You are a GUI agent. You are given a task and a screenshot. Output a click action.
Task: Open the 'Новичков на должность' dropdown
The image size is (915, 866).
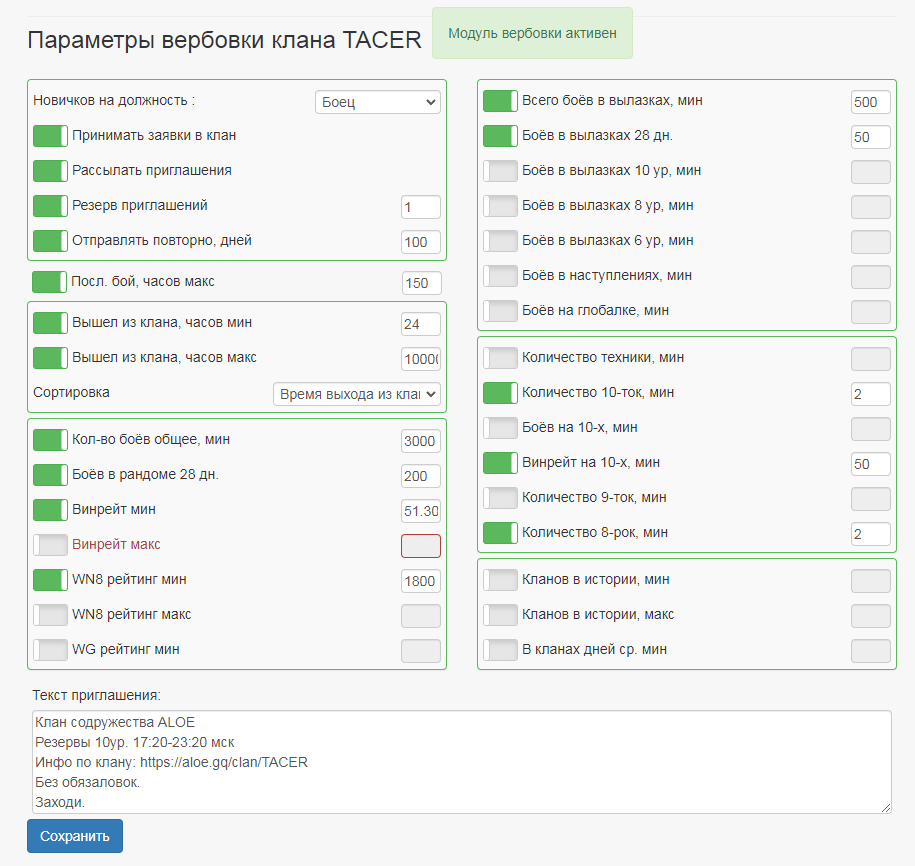click(377, 102)
